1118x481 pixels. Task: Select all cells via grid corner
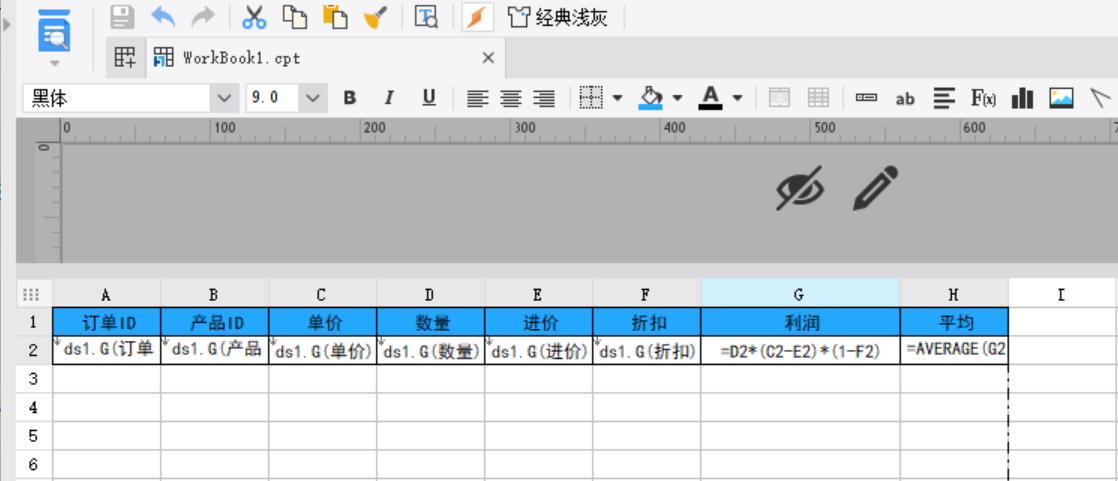[x=31, y=294]
